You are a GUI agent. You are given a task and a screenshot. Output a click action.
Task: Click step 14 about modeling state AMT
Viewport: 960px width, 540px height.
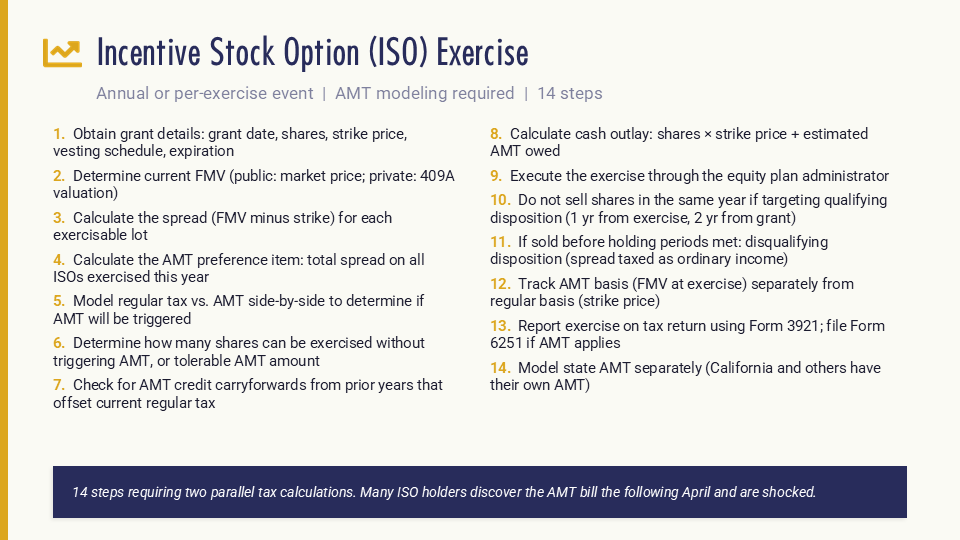(685, 376)
